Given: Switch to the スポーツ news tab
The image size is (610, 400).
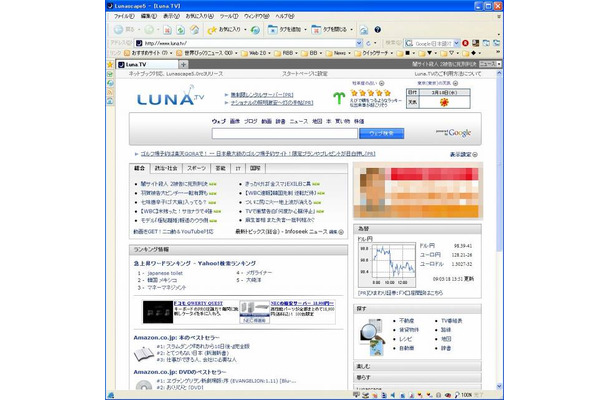Looking at the screenshot, I should (196, 168).
